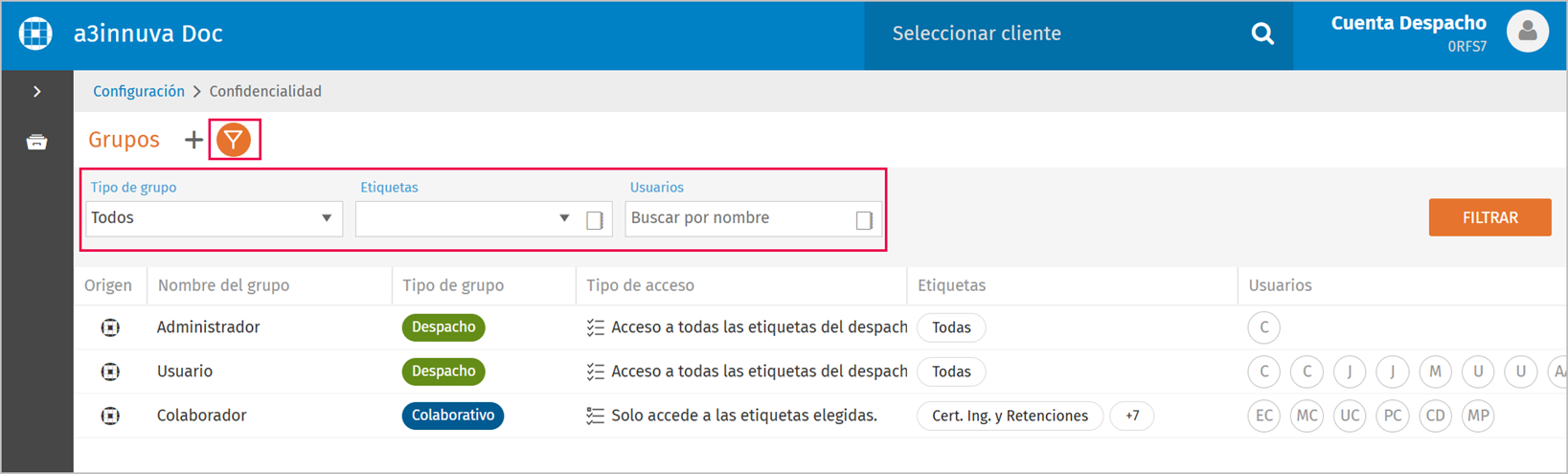Click the Colaborativo badge

[x=453, y=416]
